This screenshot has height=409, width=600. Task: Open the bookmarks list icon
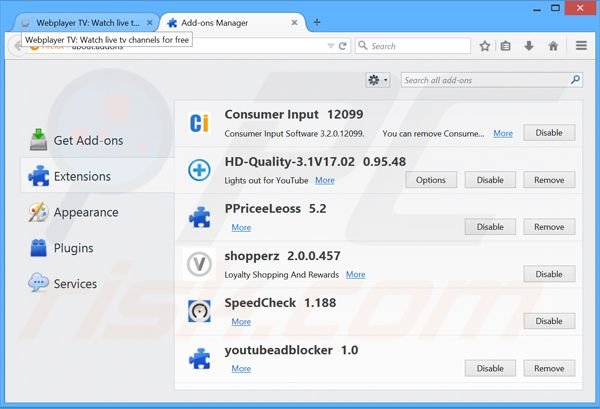[x=505, y=46]
